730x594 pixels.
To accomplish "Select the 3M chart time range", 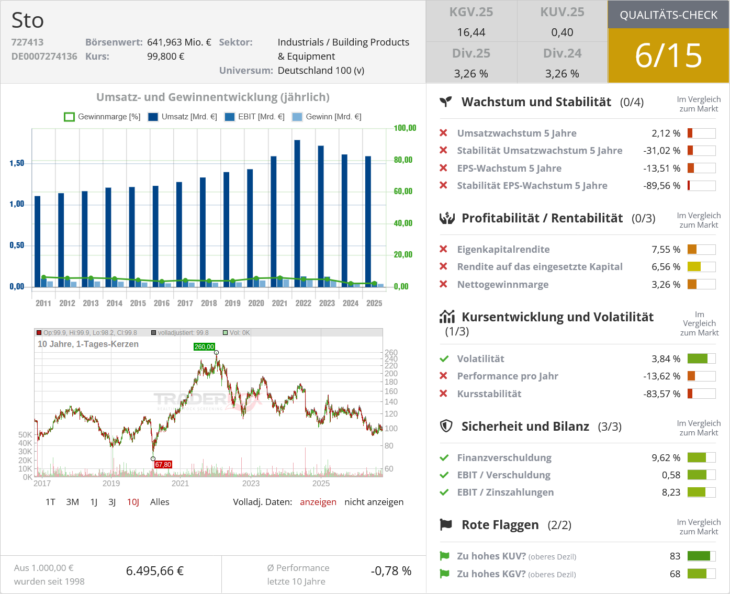I will pyautogui.click(x=72, y=502).
